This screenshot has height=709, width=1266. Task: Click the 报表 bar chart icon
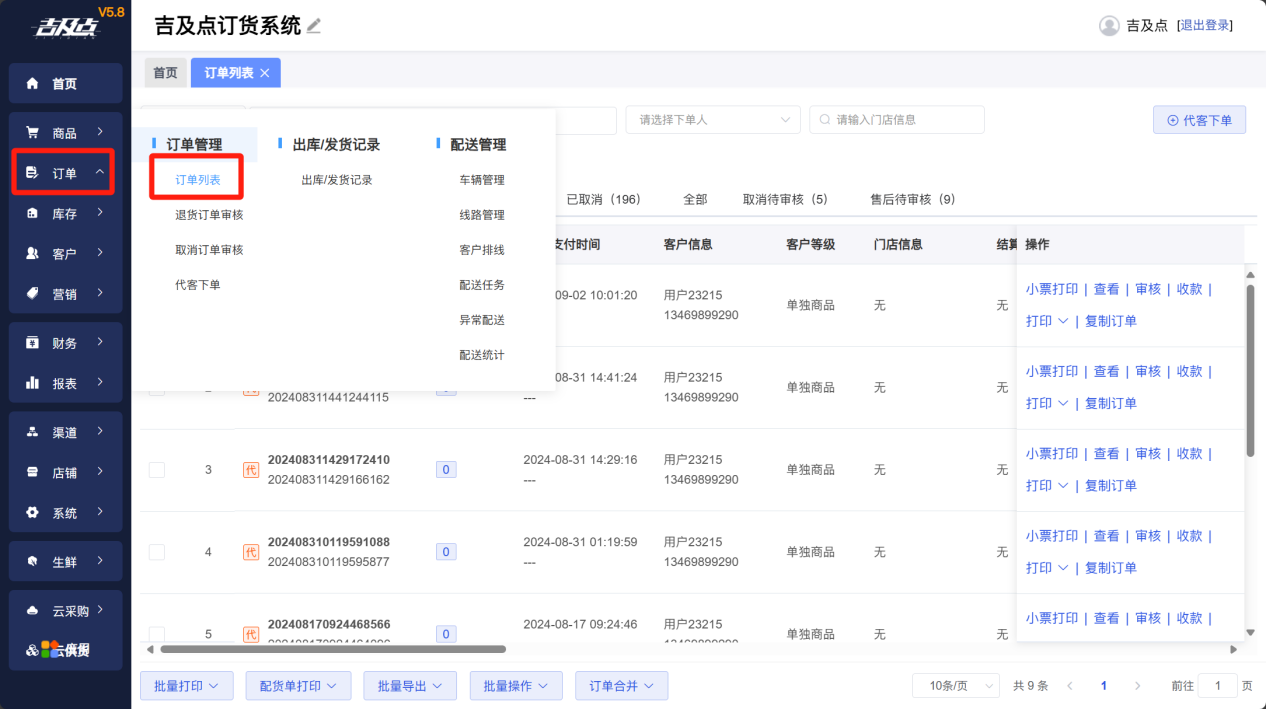click(x=33, y=383)
